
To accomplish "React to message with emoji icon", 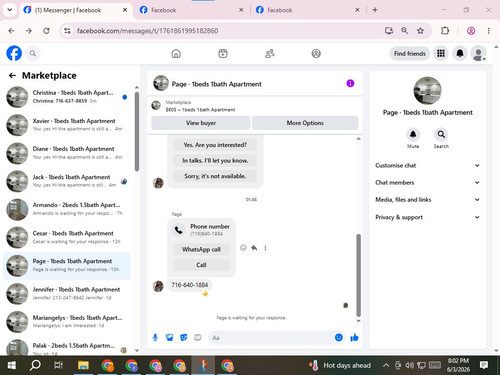I will [x=243, y=248].
